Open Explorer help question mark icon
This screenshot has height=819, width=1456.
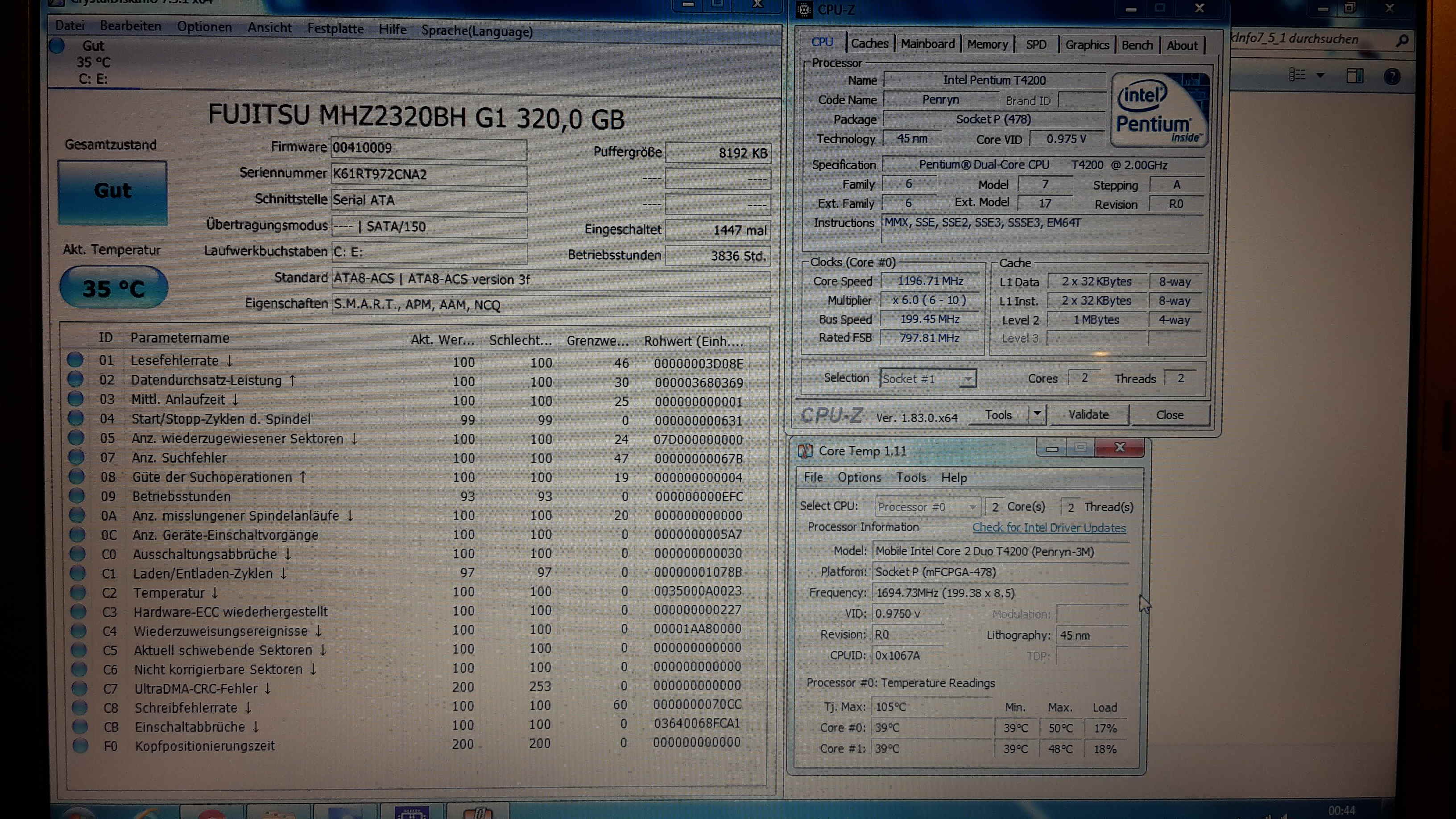[1392, 76]
